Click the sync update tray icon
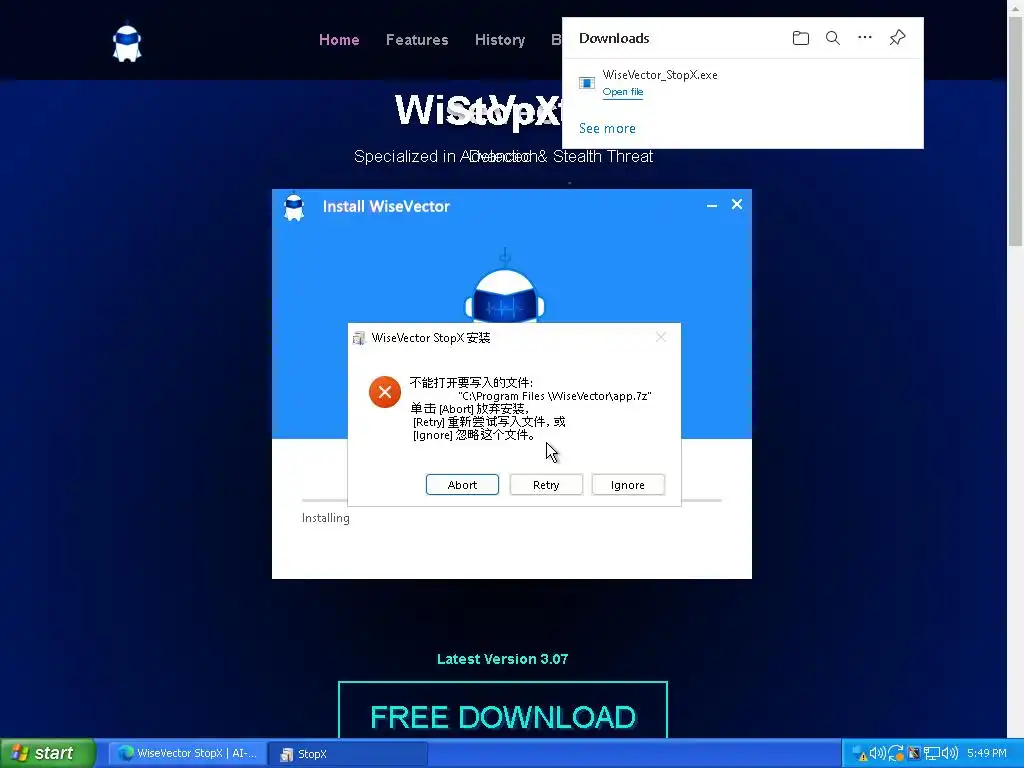 click(x=896, y=753)
